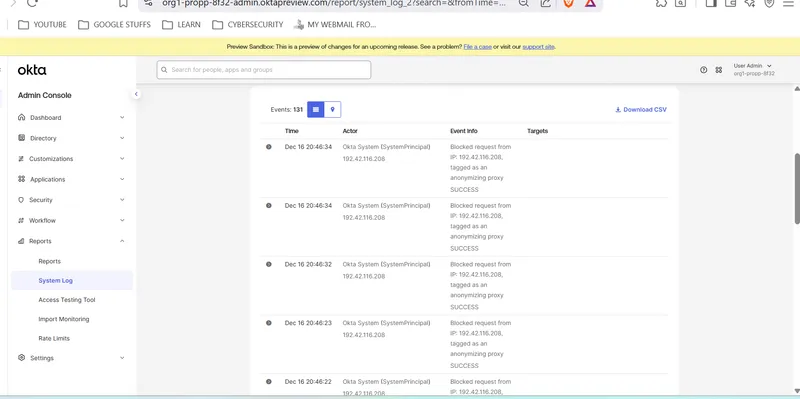Click the Targets column header
Image resolution: width=800 pixels, height=399 pixels.
[x=537, y=131]
